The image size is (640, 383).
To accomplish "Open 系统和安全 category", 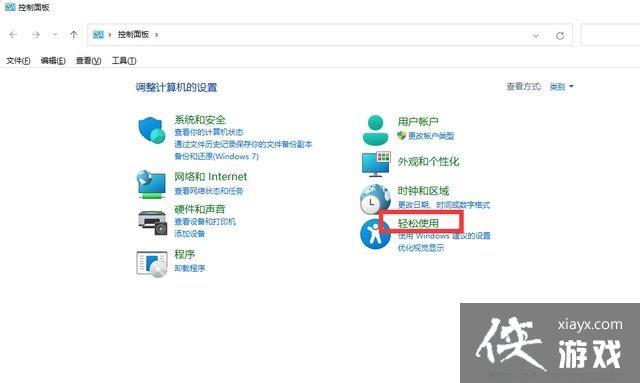I will pyautogui.click(x=200, y=120).
